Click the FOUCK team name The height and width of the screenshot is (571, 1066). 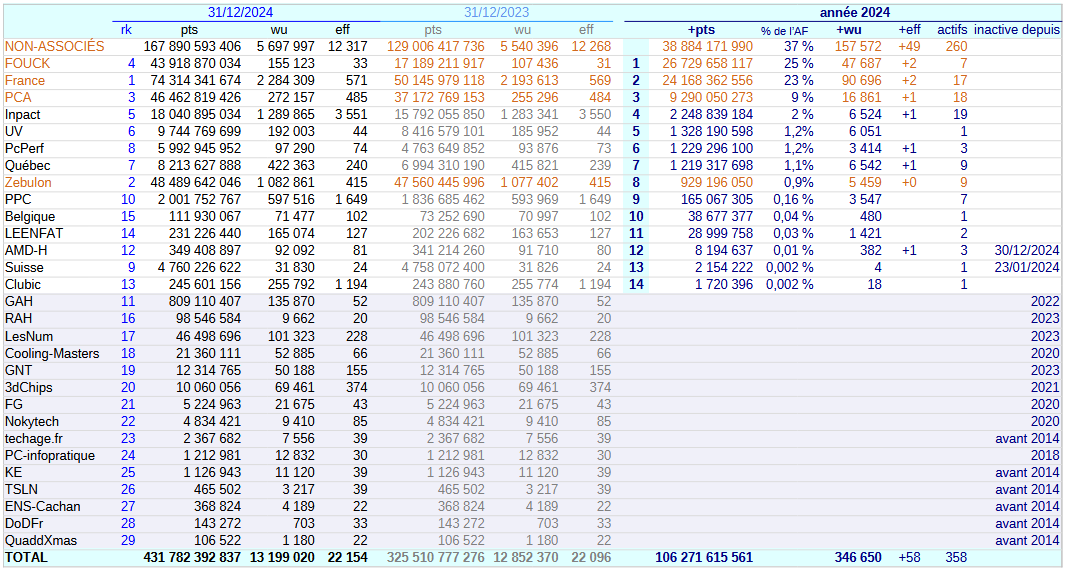[x=27, y=63]
